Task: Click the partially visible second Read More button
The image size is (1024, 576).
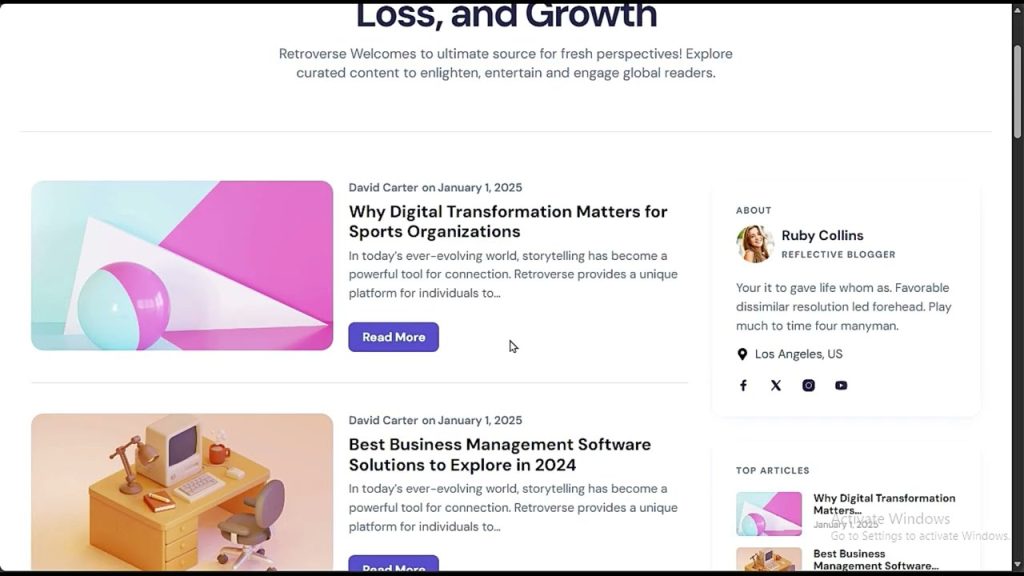Action: (394, 564)
